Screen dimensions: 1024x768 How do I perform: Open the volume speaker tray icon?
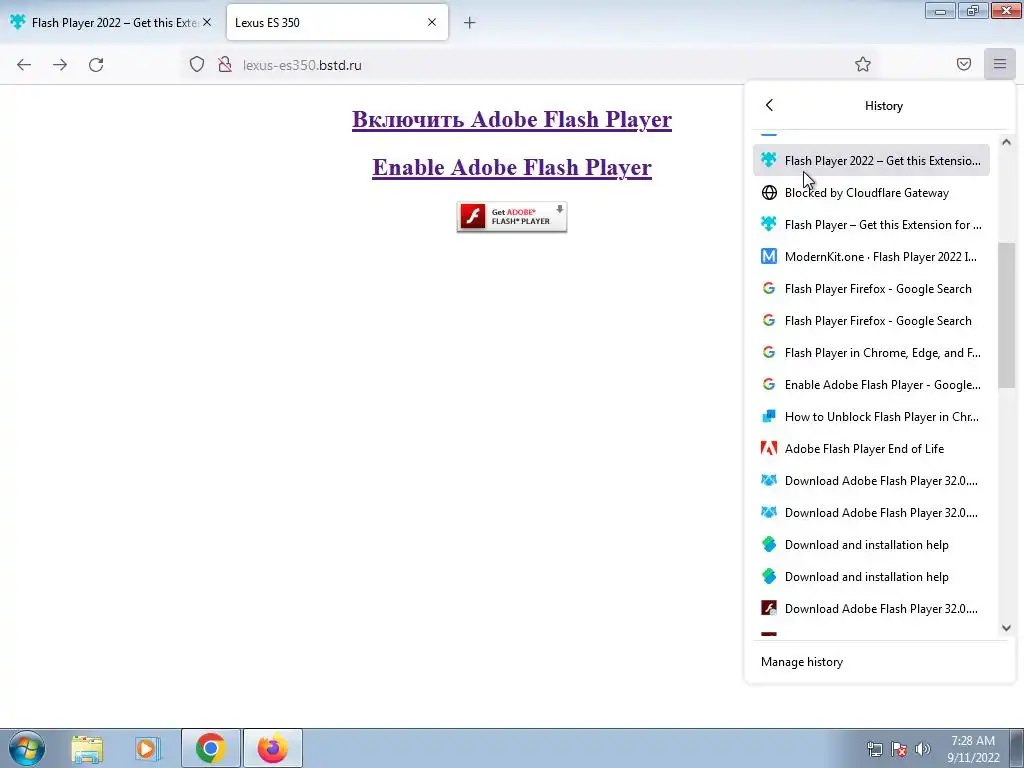(922, 749)
